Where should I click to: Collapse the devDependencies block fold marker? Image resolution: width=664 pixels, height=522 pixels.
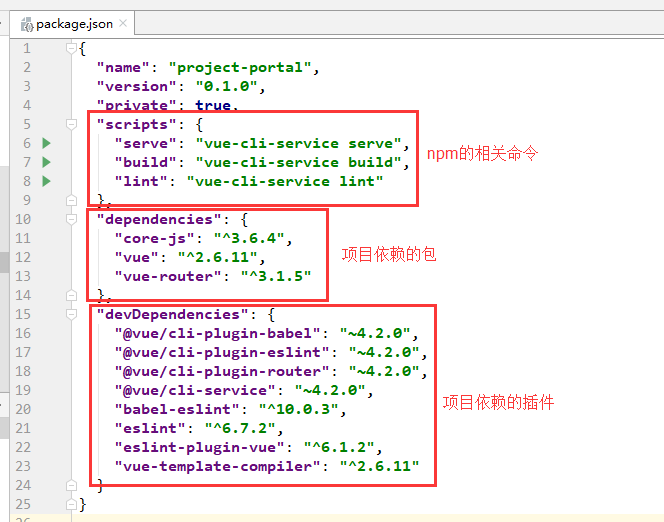71,314
